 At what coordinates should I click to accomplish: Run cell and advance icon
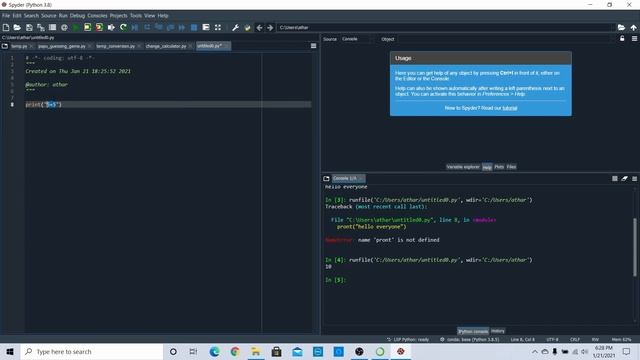99,27
